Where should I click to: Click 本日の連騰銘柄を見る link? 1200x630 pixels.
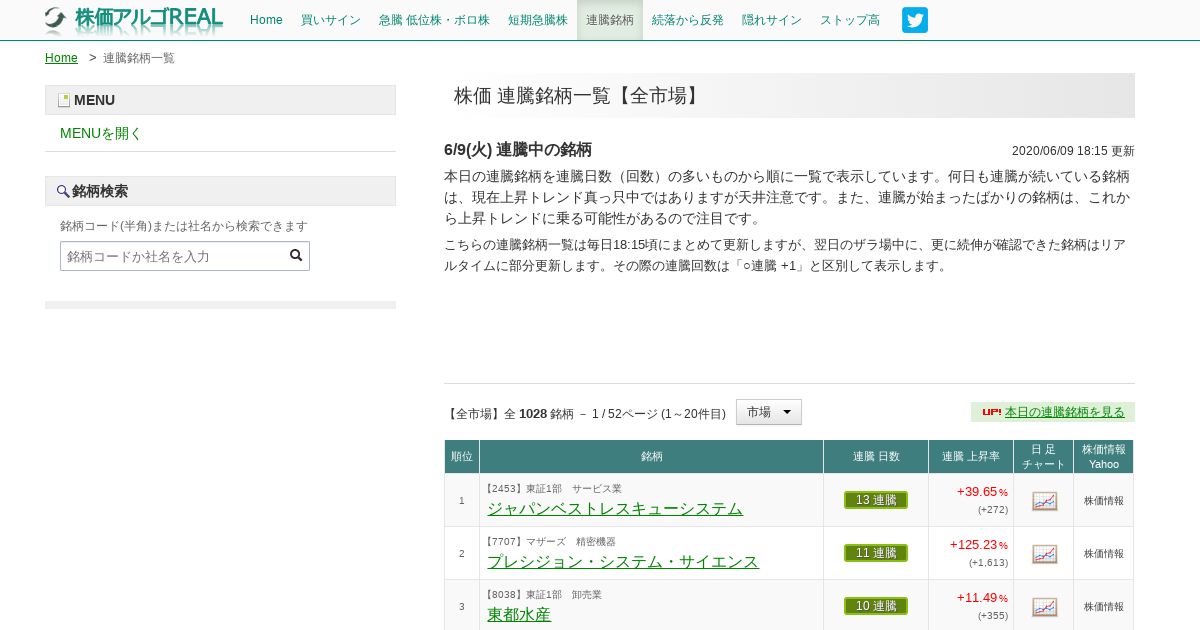coord(1065,412)
